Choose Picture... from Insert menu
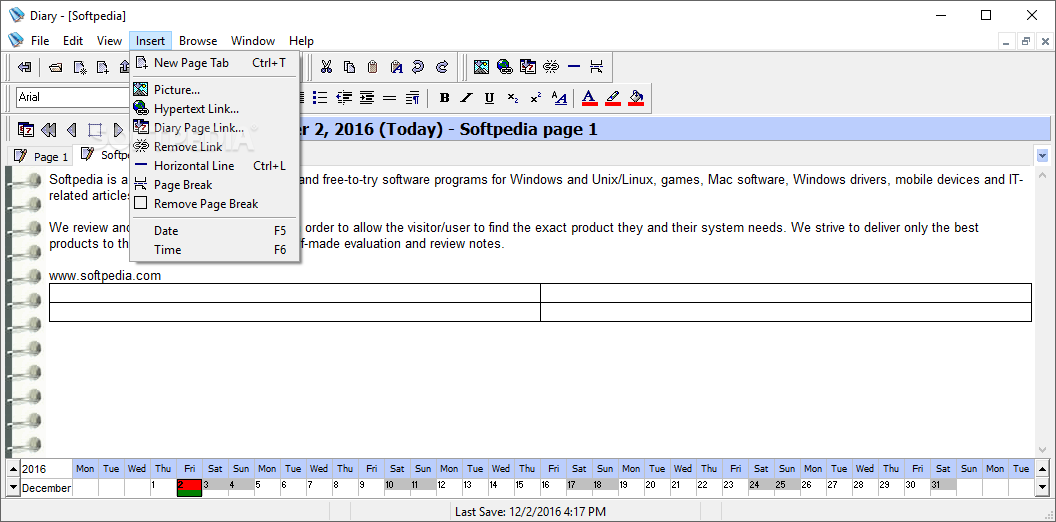This screenshot has height=522, width=1056. pos(214,90)
